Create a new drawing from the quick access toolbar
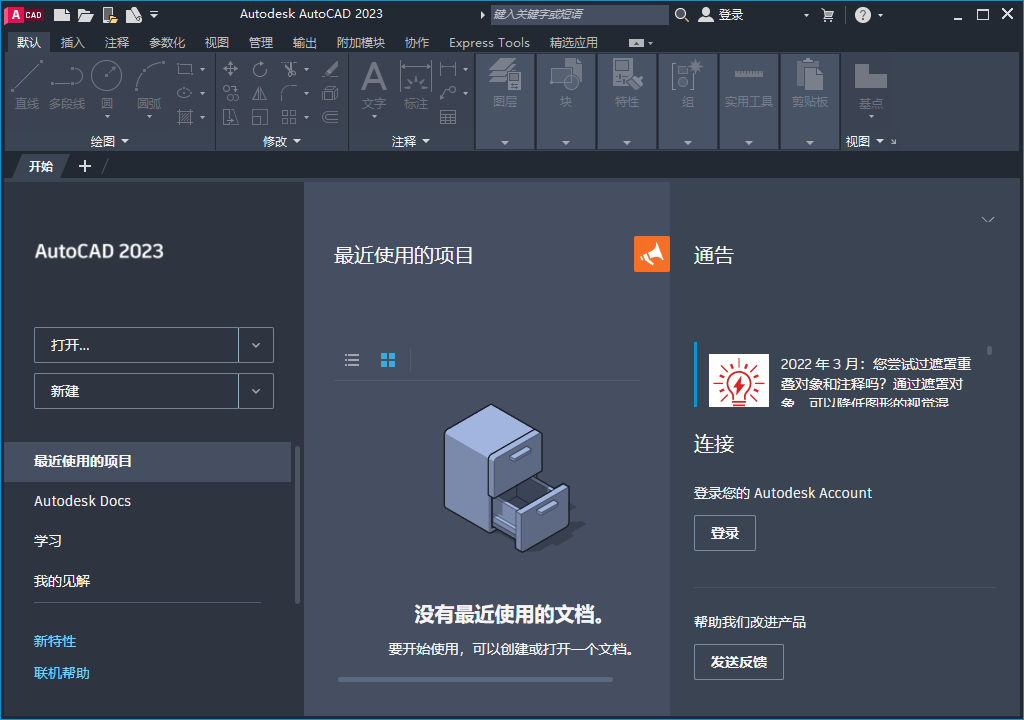The height and width of the screenshot is (720, 1024). [x=61, y=14]
